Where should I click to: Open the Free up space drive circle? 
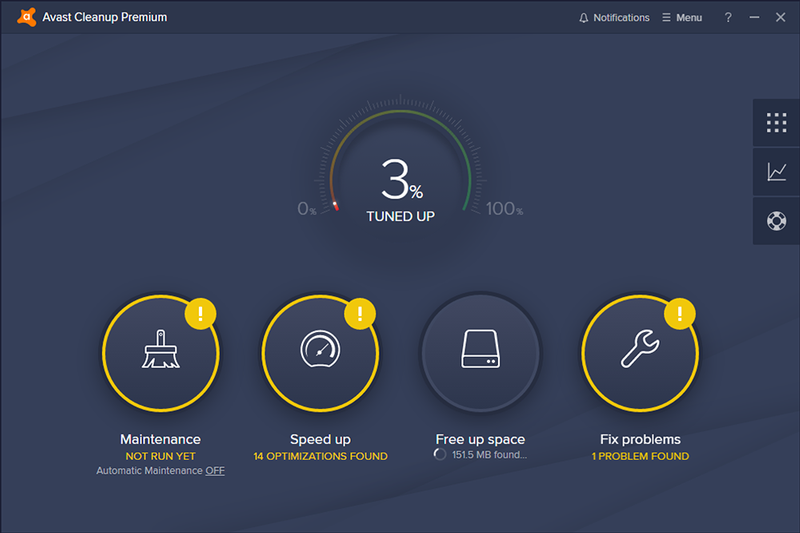pyautogui.click(x=480, y=353)
